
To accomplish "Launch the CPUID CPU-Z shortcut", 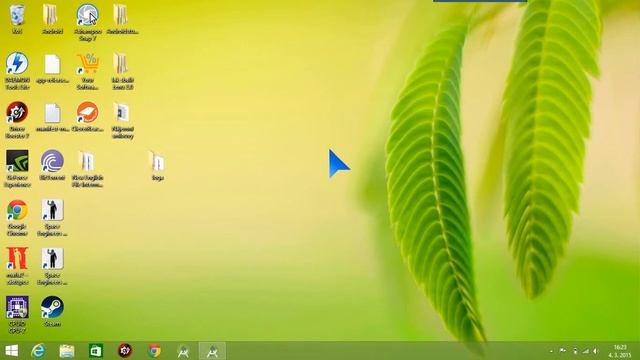I will click(17, 308).
